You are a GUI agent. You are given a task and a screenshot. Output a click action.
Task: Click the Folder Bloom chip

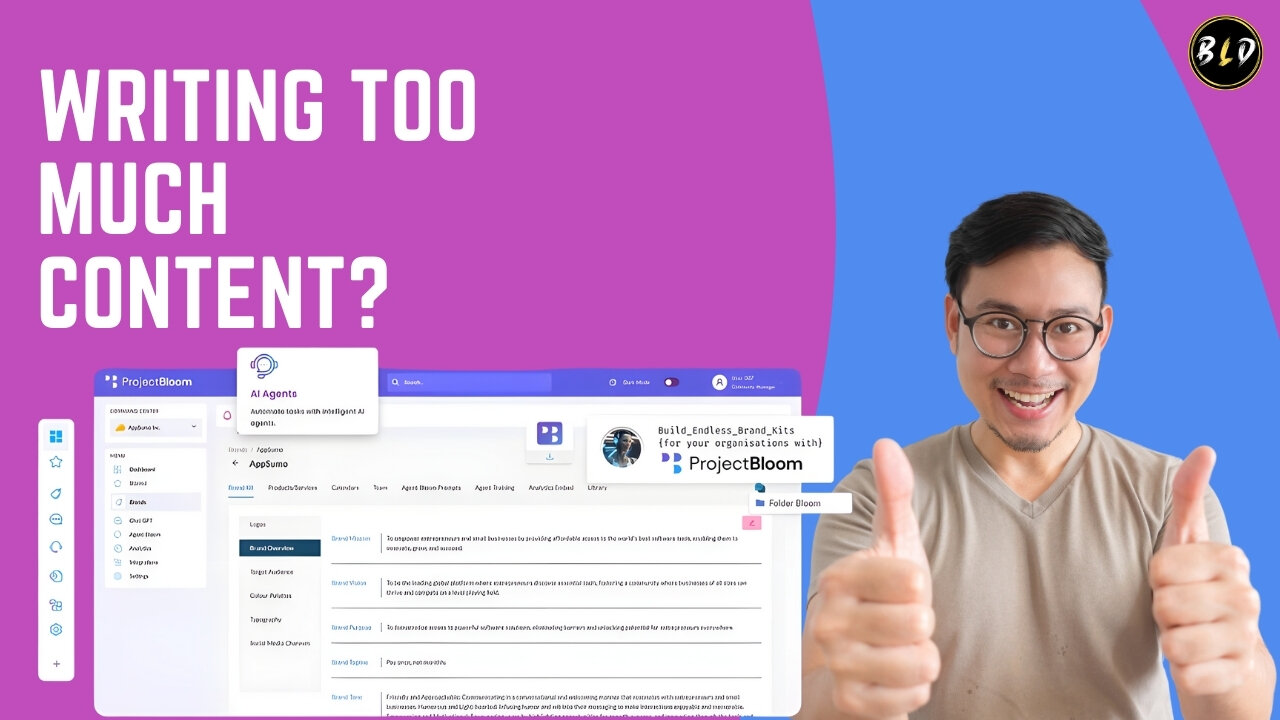point(800,503)
